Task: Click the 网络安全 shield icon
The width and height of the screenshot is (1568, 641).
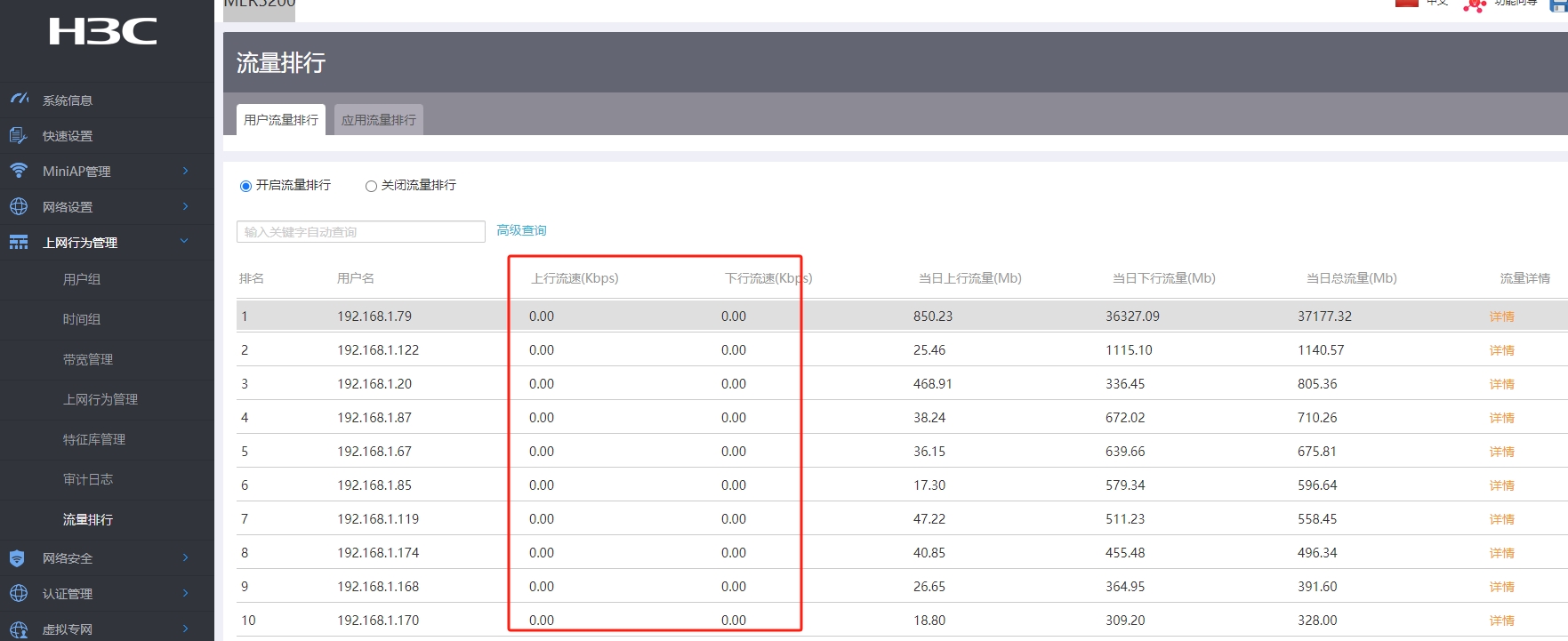Action: (x=17, y=558)
